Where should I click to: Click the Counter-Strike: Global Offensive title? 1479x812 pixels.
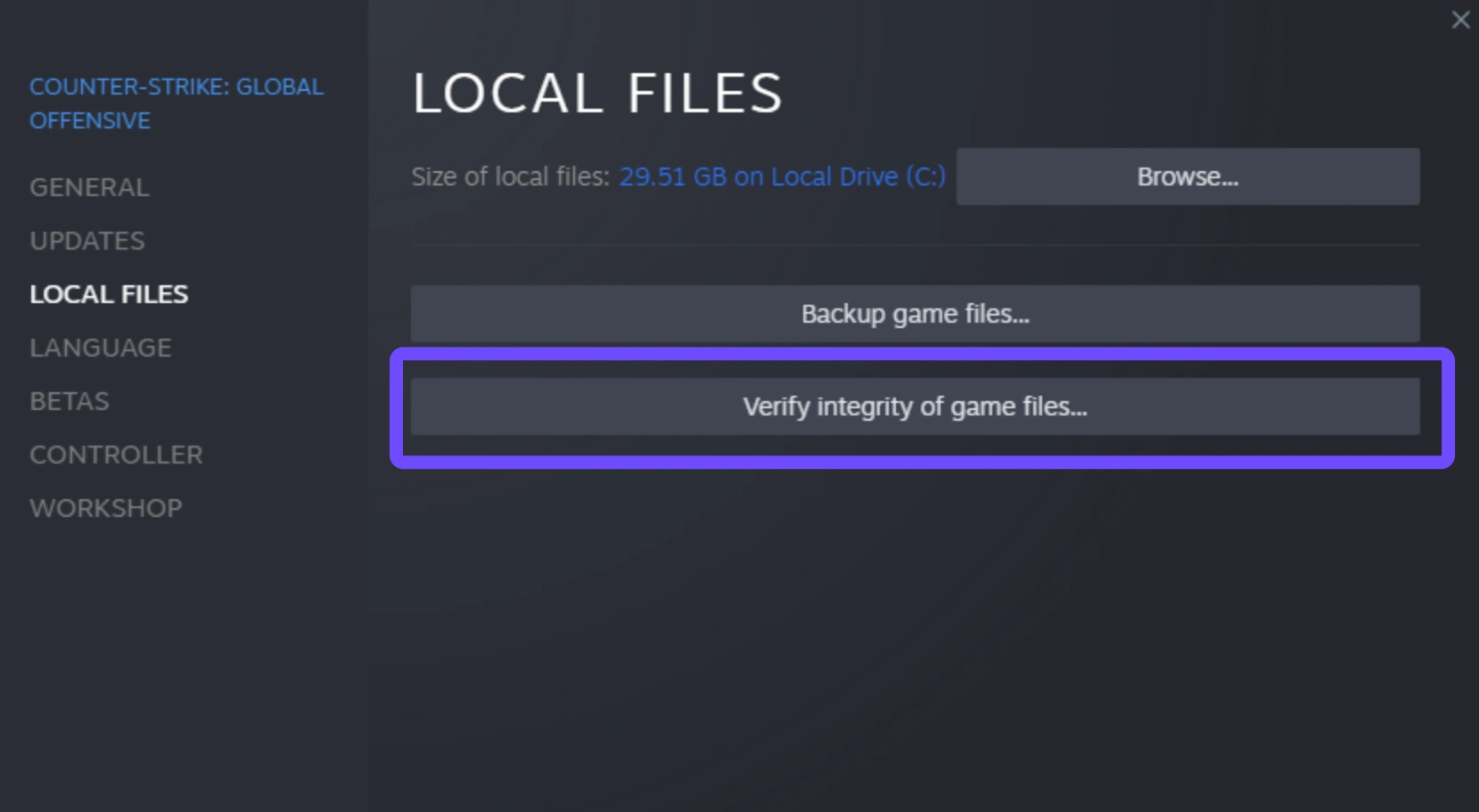tap(176, 103)
